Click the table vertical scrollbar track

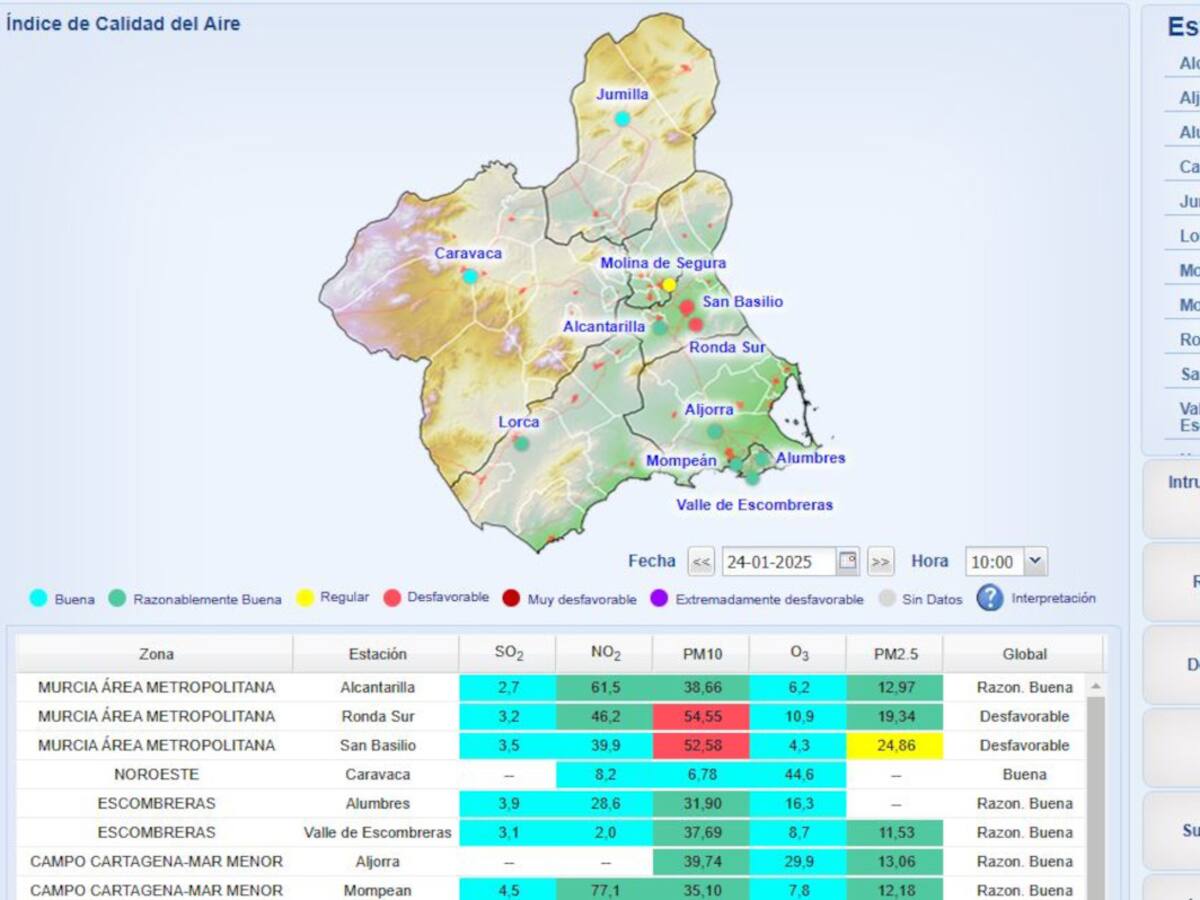1095,798
